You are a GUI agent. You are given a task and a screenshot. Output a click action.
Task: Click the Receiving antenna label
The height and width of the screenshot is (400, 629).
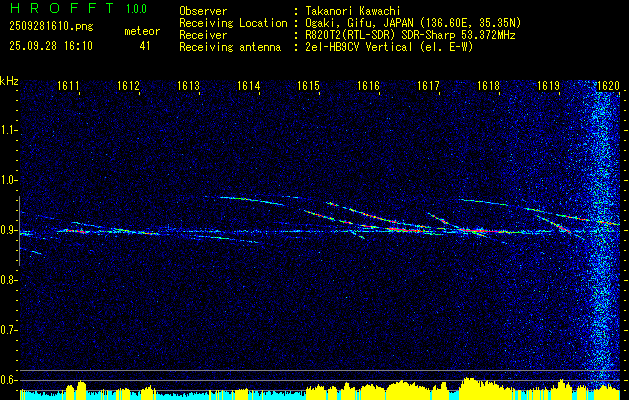coord(230,47)
